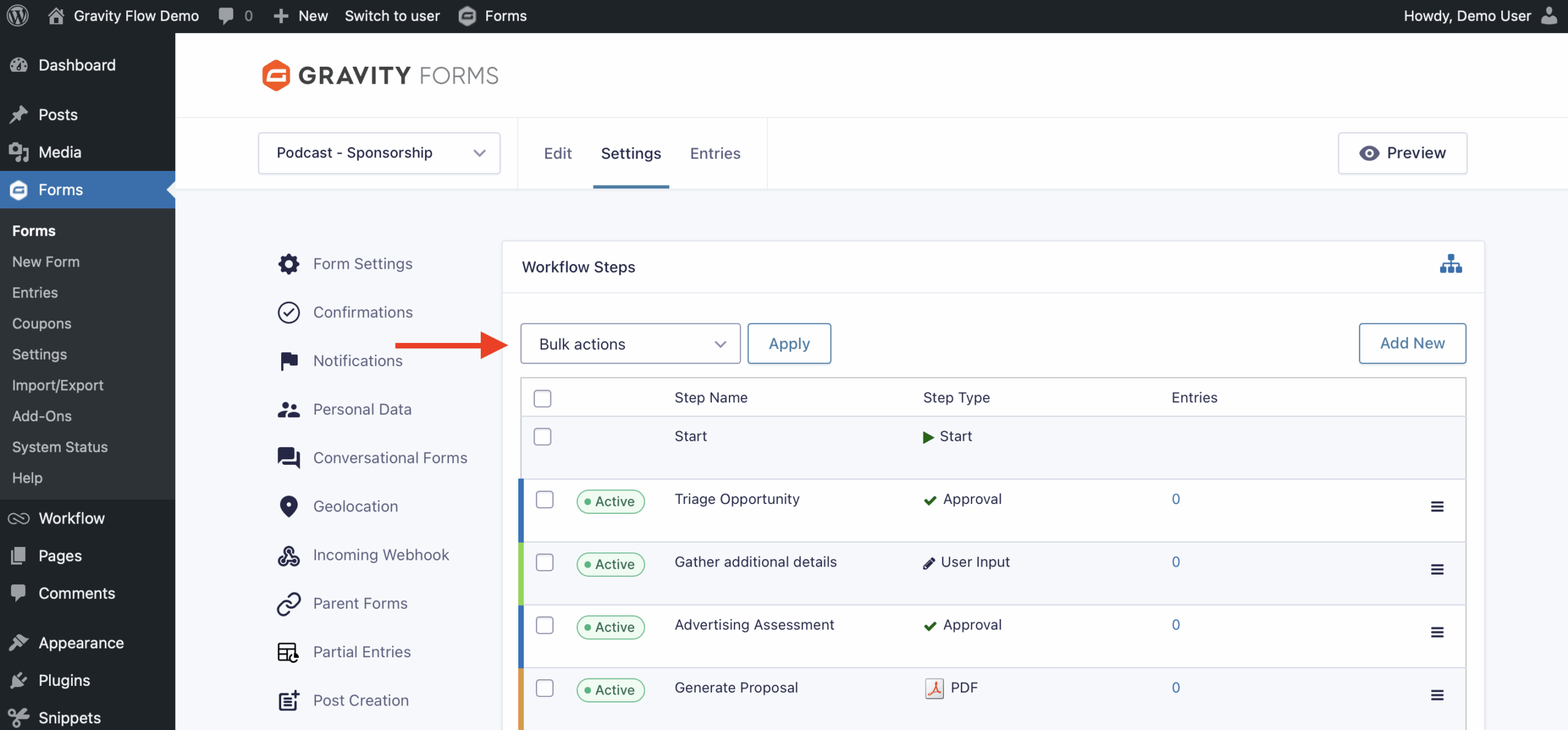
Task: Click the Geolocation pin icon
Action: [x=288, y=506]
